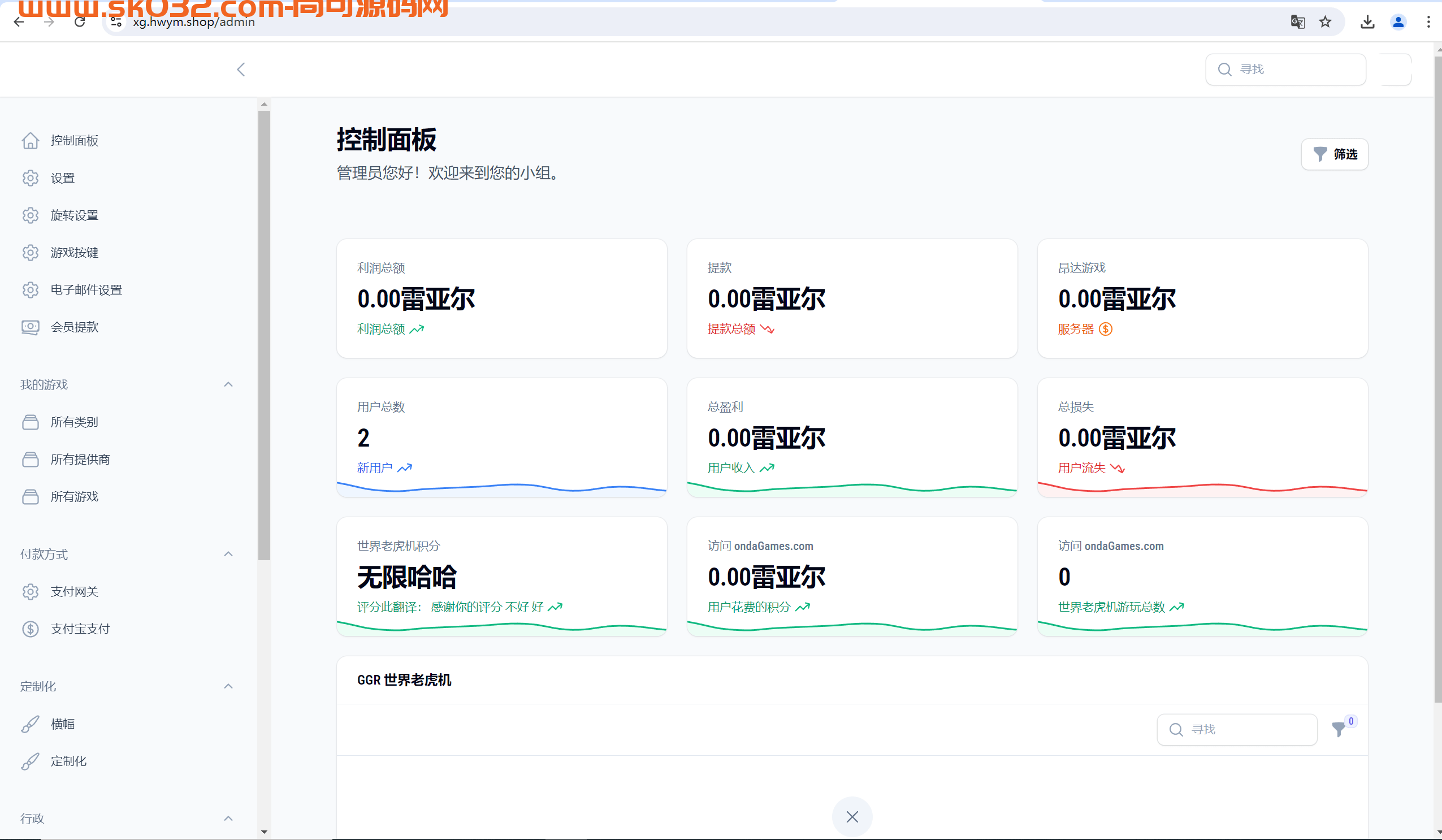Click the gear icon beside 旋转设置
1442x840 pixels.
point(31,215)
